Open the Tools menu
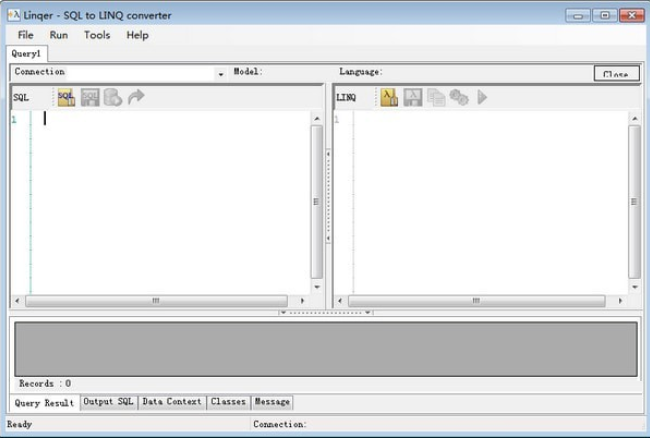 [x=97, y=35]
